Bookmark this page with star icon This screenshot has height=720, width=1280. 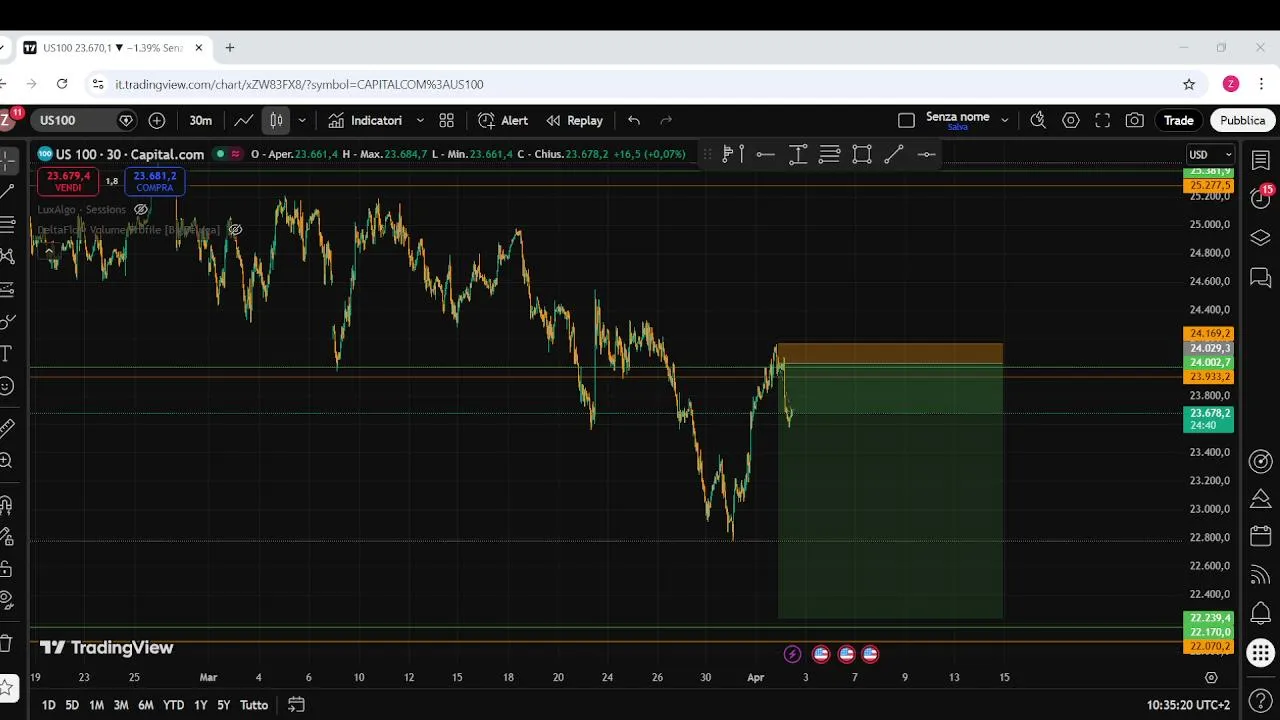1189,84
